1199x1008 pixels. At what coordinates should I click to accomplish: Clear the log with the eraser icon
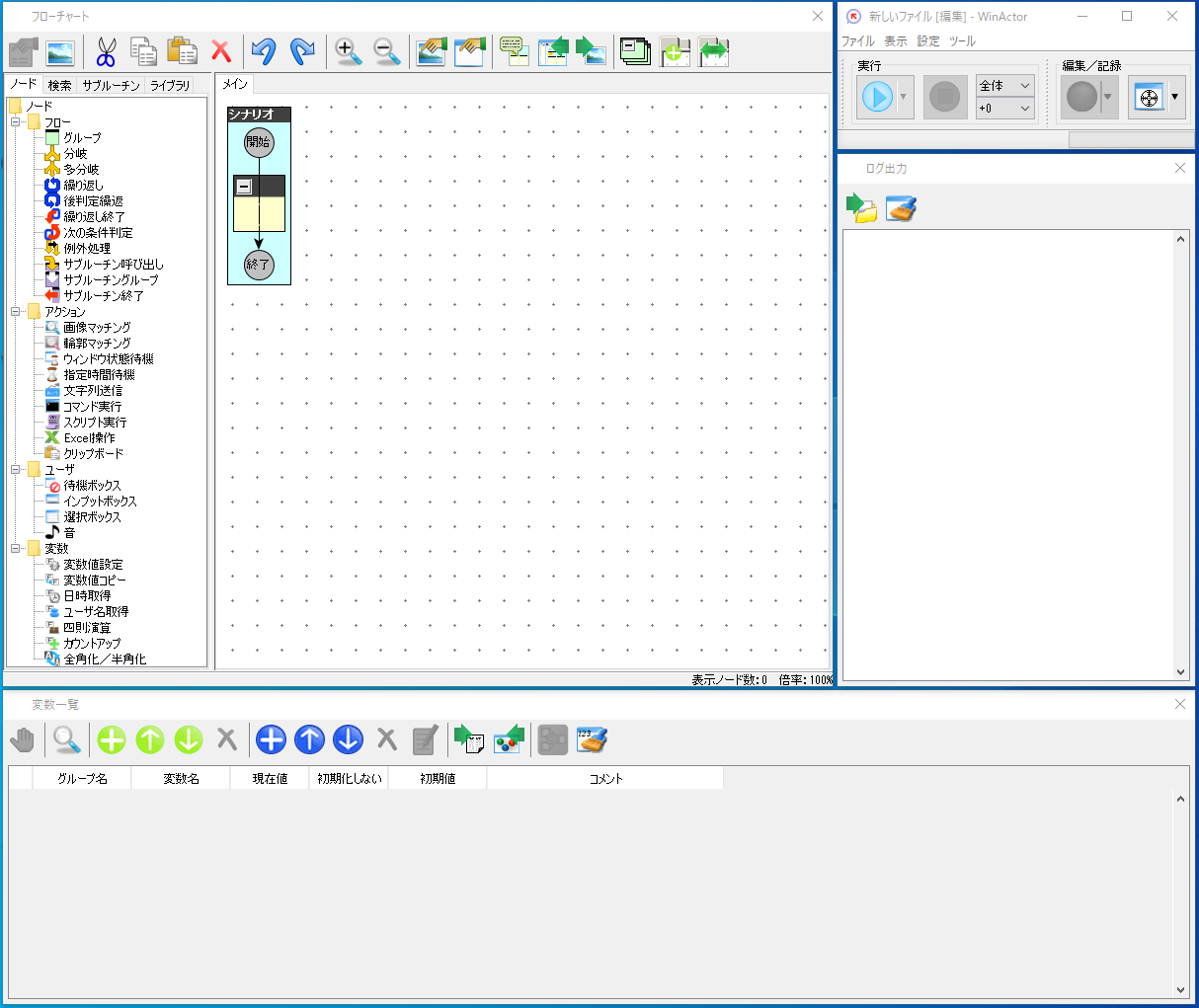(901, 208)
